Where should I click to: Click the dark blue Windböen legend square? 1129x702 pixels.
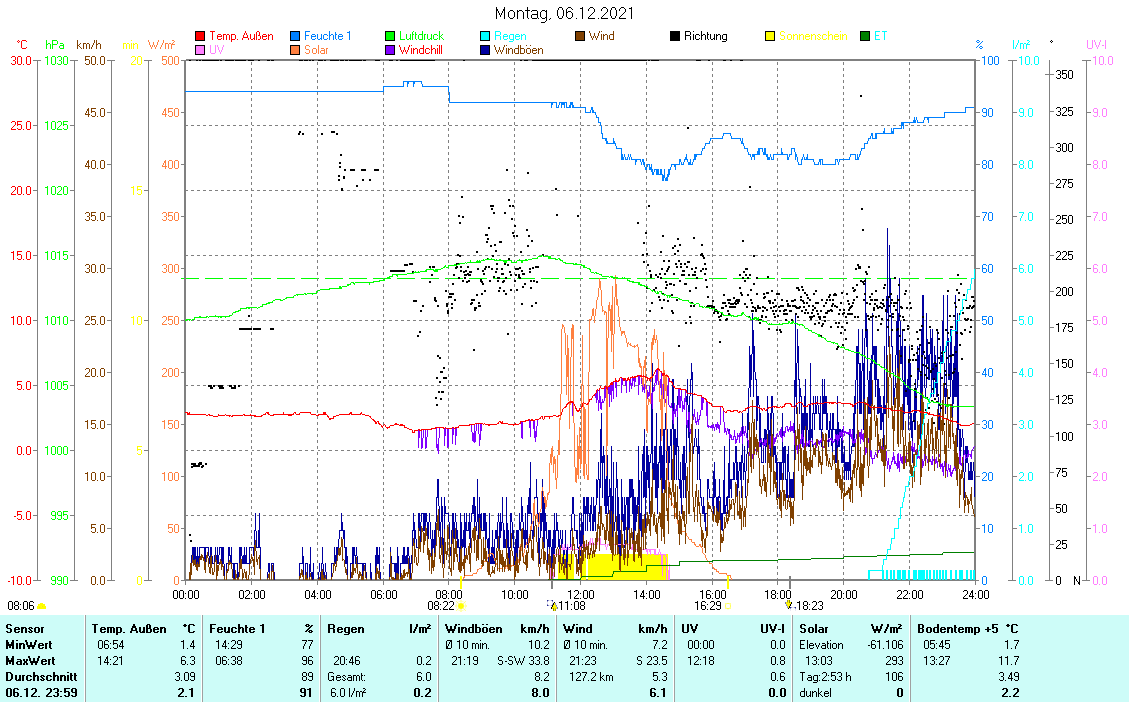click(x=485, y=49)
